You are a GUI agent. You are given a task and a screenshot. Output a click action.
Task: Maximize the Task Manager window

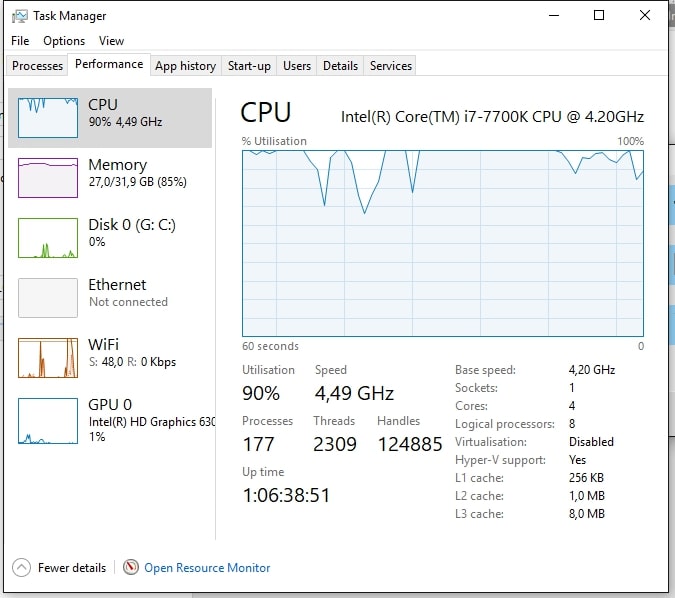pyautogui.click(x=599, y=15)
